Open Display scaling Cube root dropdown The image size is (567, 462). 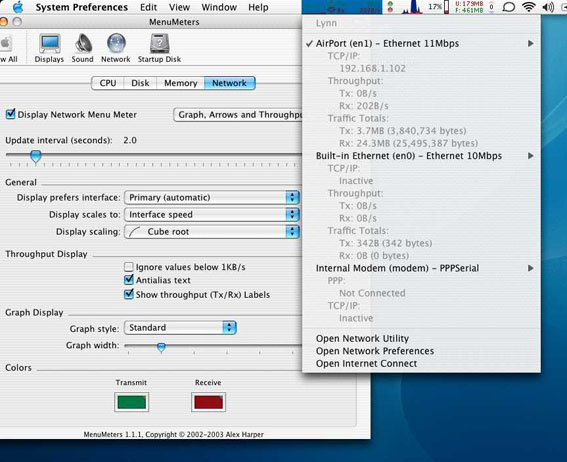pyautogui.click(x=212, y=231)
